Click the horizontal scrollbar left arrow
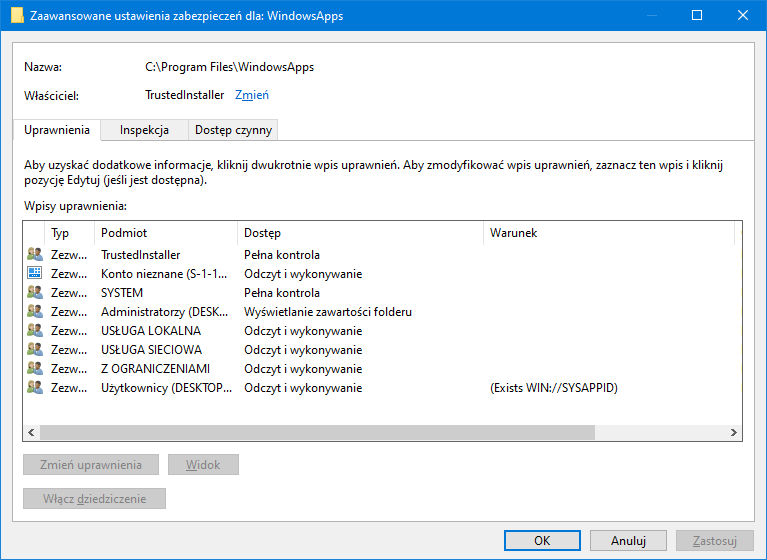 [31, 432]
